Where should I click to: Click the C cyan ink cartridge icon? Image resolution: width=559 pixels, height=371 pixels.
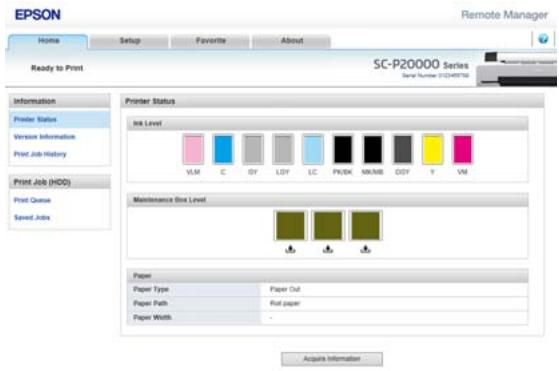tap(223, 149)
